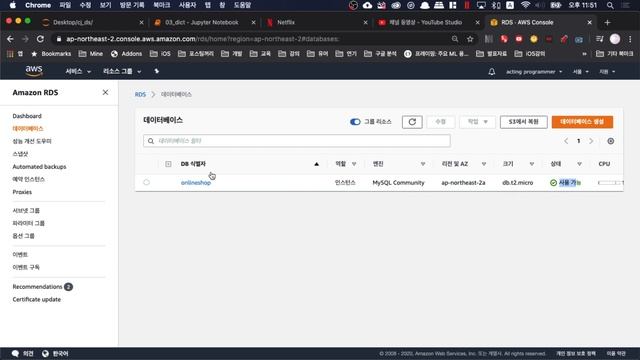Open the Apps shortcut in the bookmarks bar
Image resolution: width=640 pixels, height=360 pixels.
[10, 53]
